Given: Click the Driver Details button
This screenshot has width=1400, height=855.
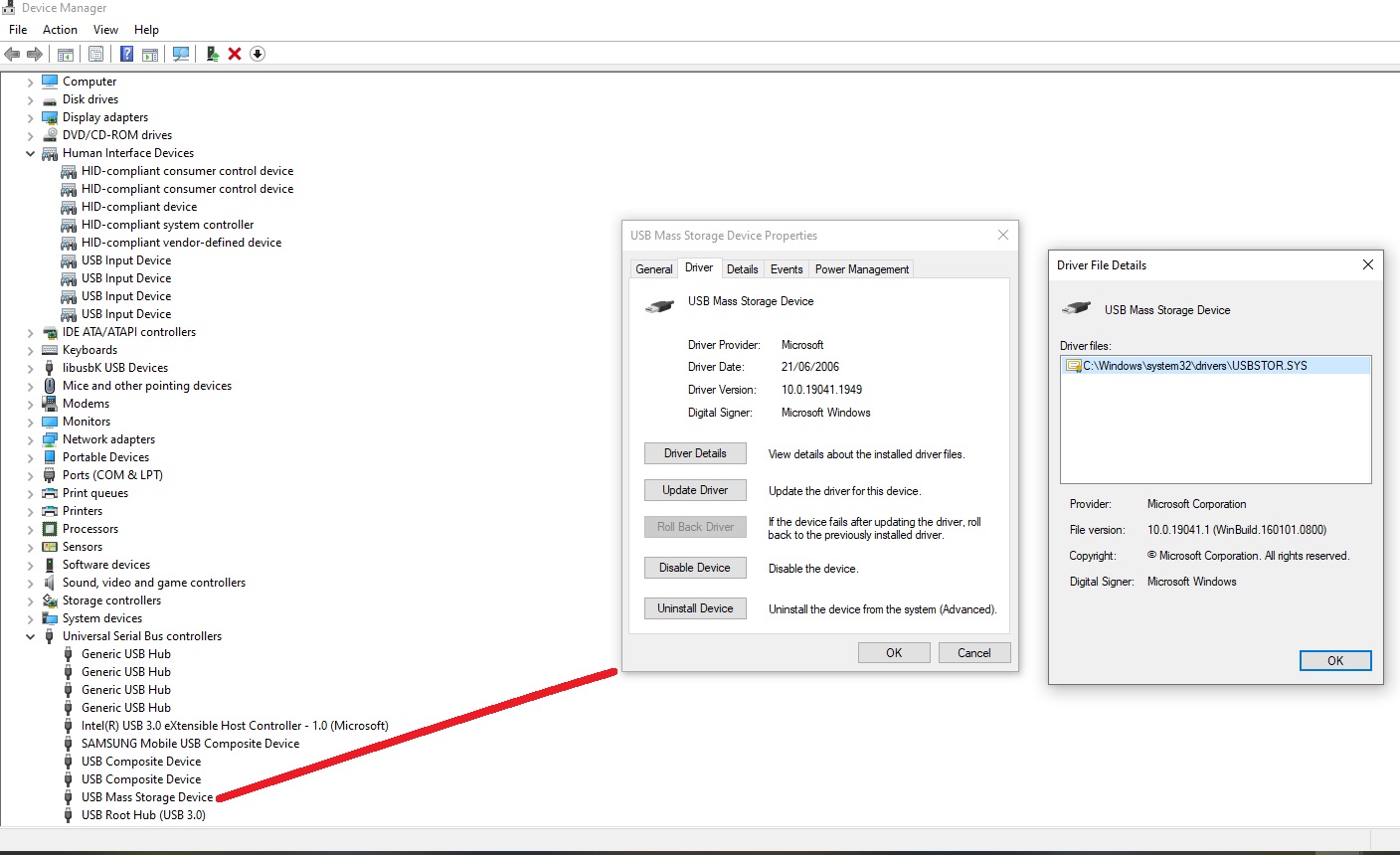Looking at the screenshot, I should pyautogui.click(x=695, y=453).
